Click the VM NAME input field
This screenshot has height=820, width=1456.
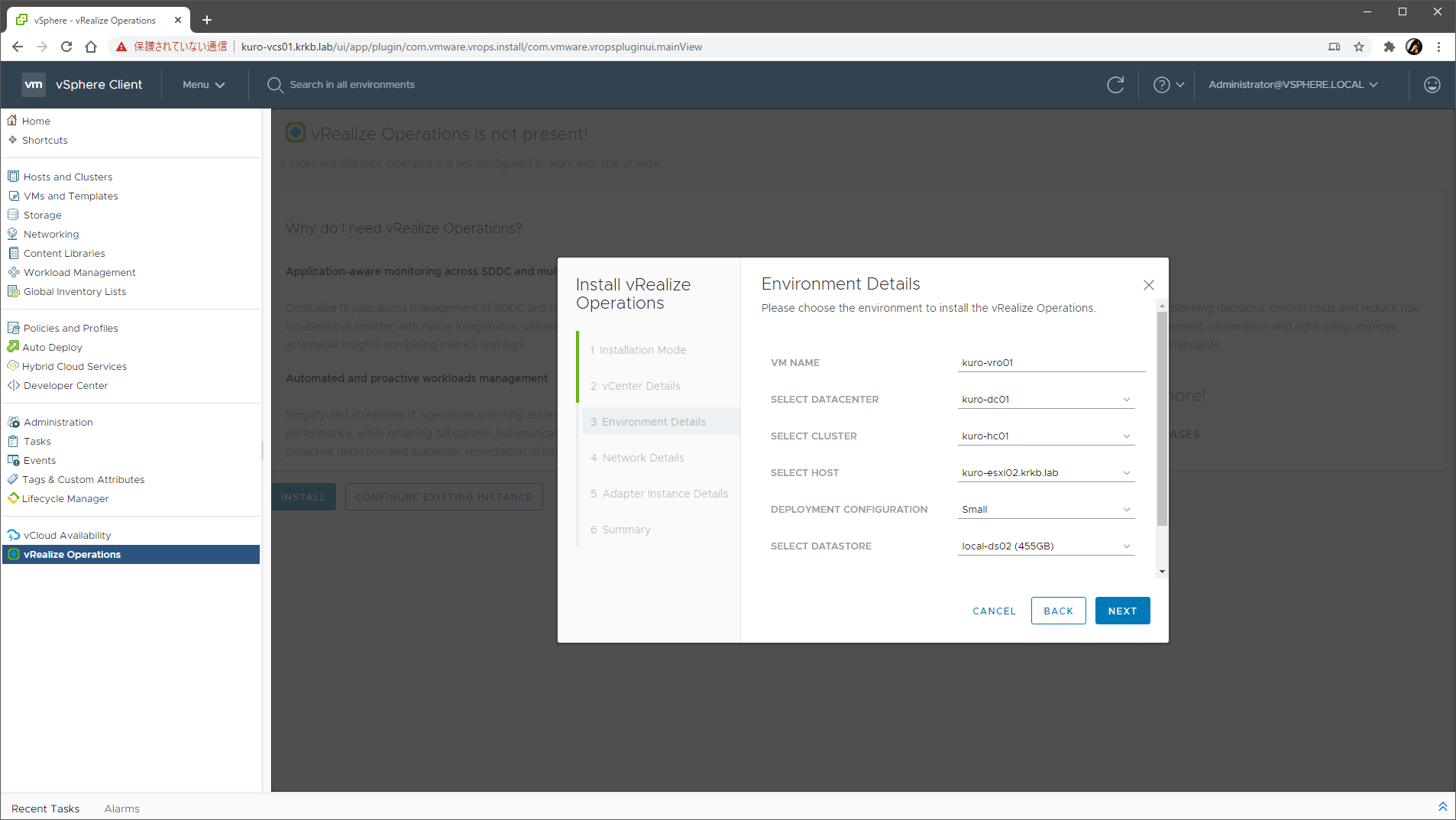(1050, 363)
